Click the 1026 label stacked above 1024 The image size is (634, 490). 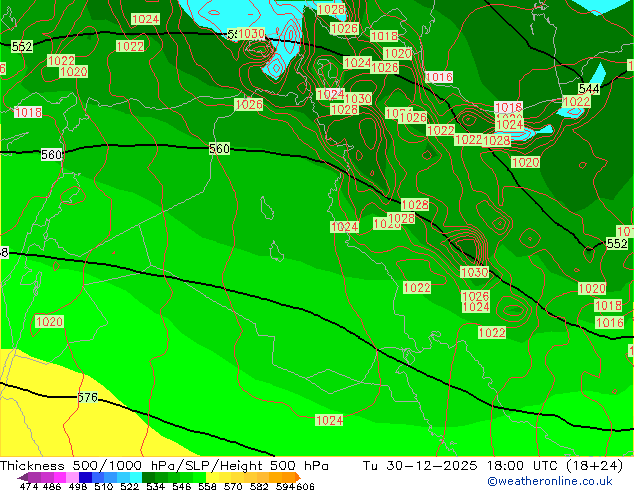click(476, 296)
